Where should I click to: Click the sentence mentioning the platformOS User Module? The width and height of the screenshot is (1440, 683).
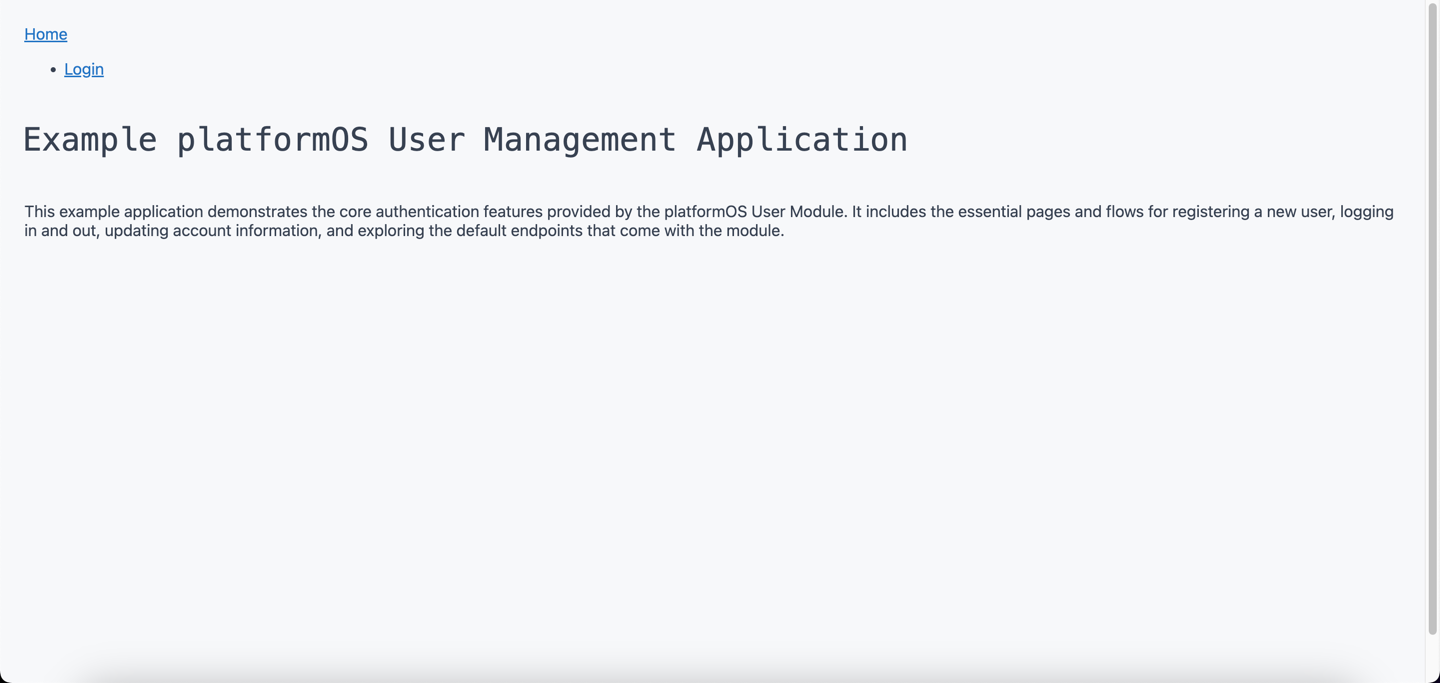700,211
